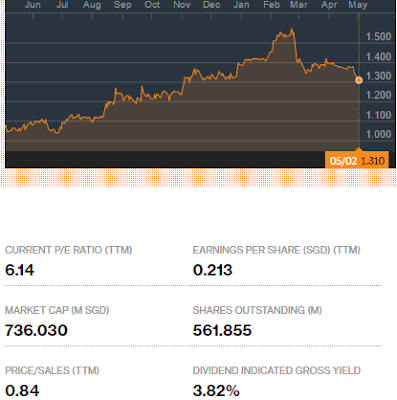Click the Market Cap (M SGD) label

[x=57, y=310]
